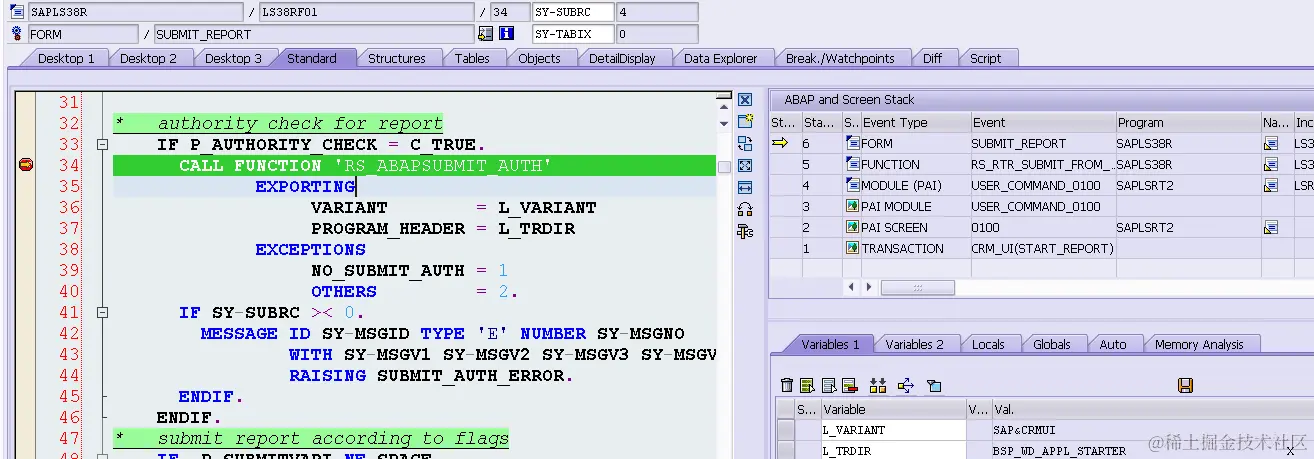Click the SAP&CRMUI value cell
Viewport: 1314px width, 459px height.
pyautogui.click(x=1153, y=430)
